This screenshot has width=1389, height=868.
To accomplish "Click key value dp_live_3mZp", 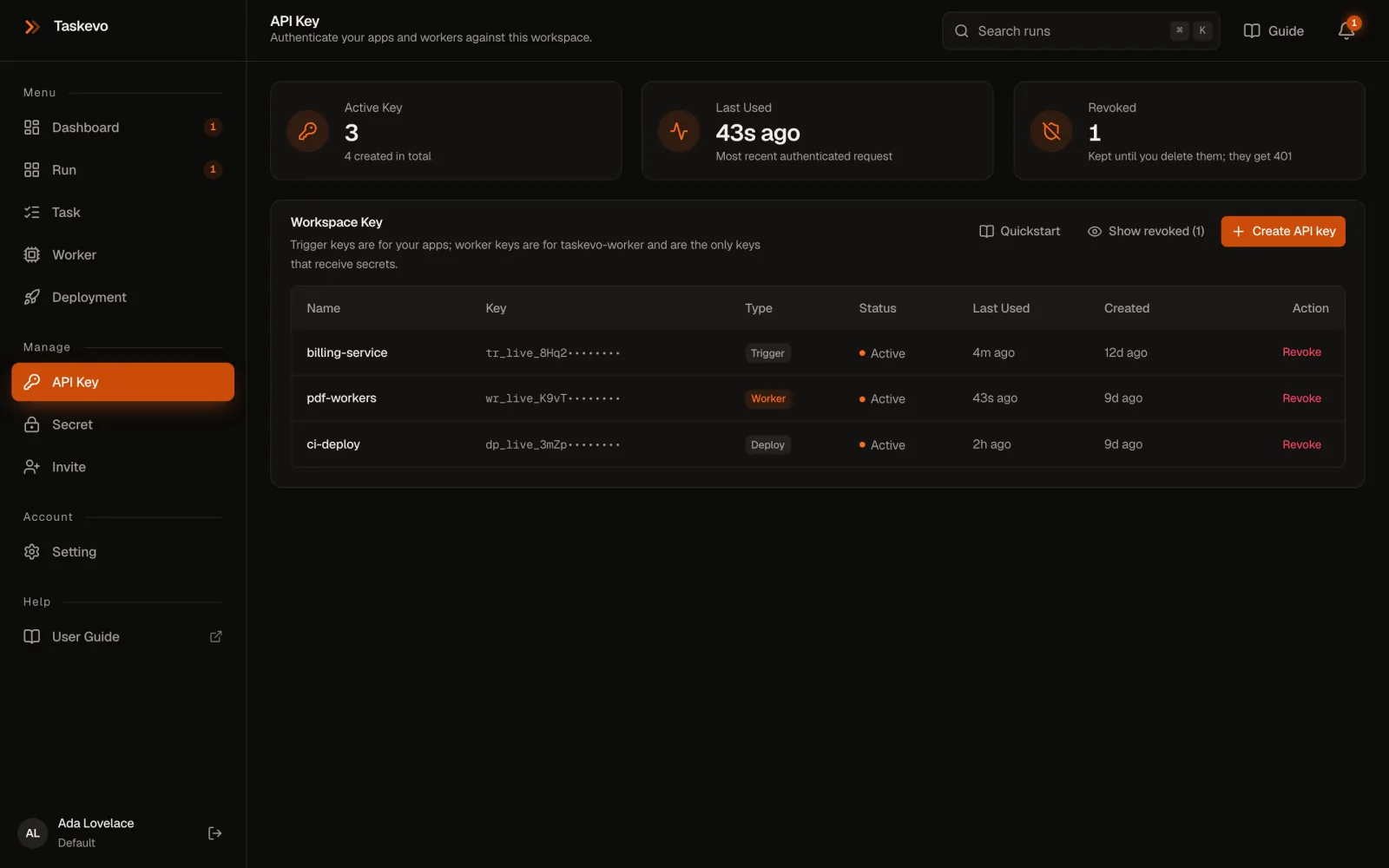I will click(553, 444).
